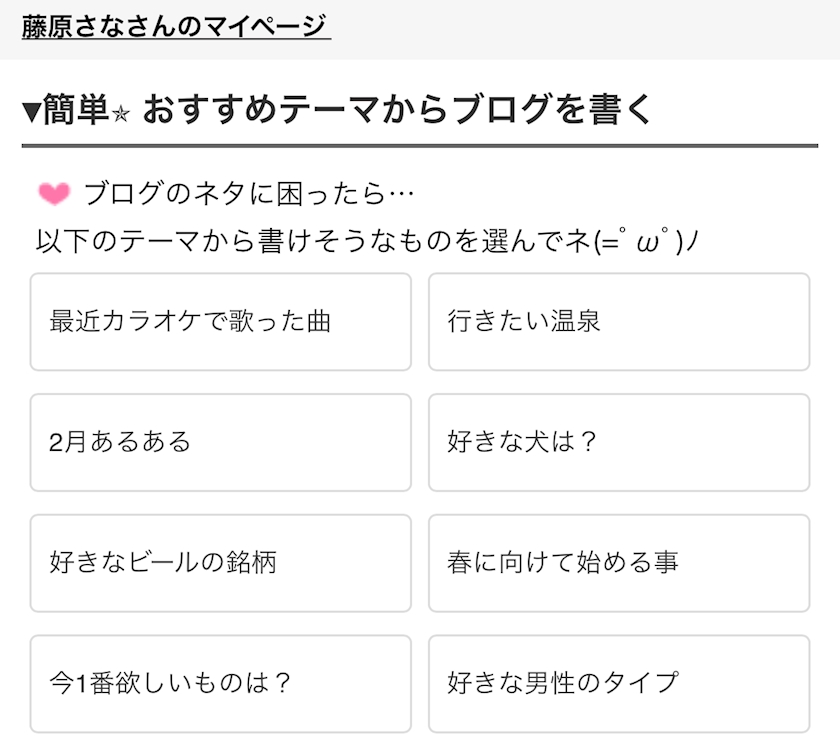Choose the 行きたい温泉 theme

point(618,322)
